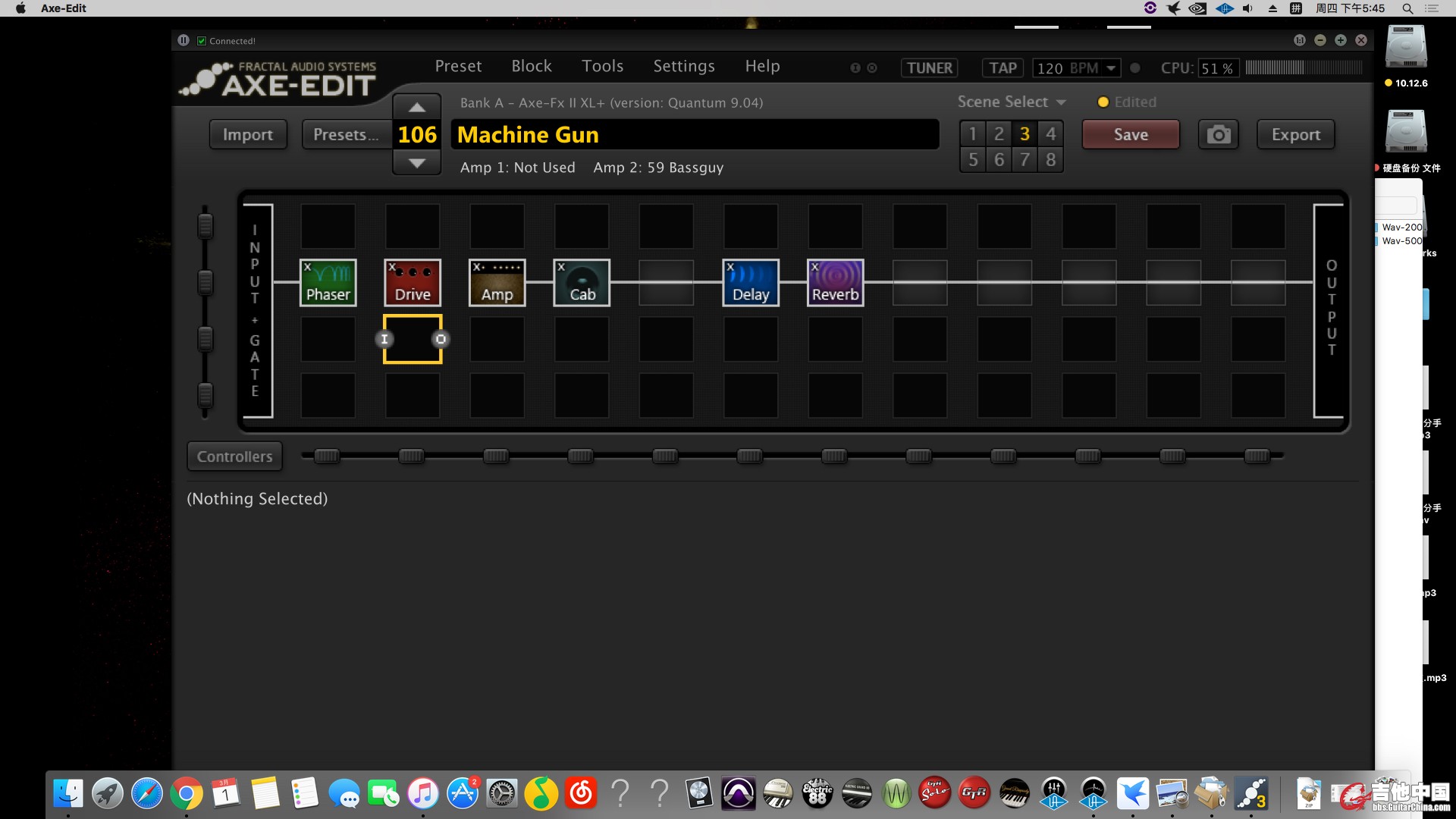Open the Controllers panel
The width and height of the screenshot is (1456, 819).
pos(235,457)
